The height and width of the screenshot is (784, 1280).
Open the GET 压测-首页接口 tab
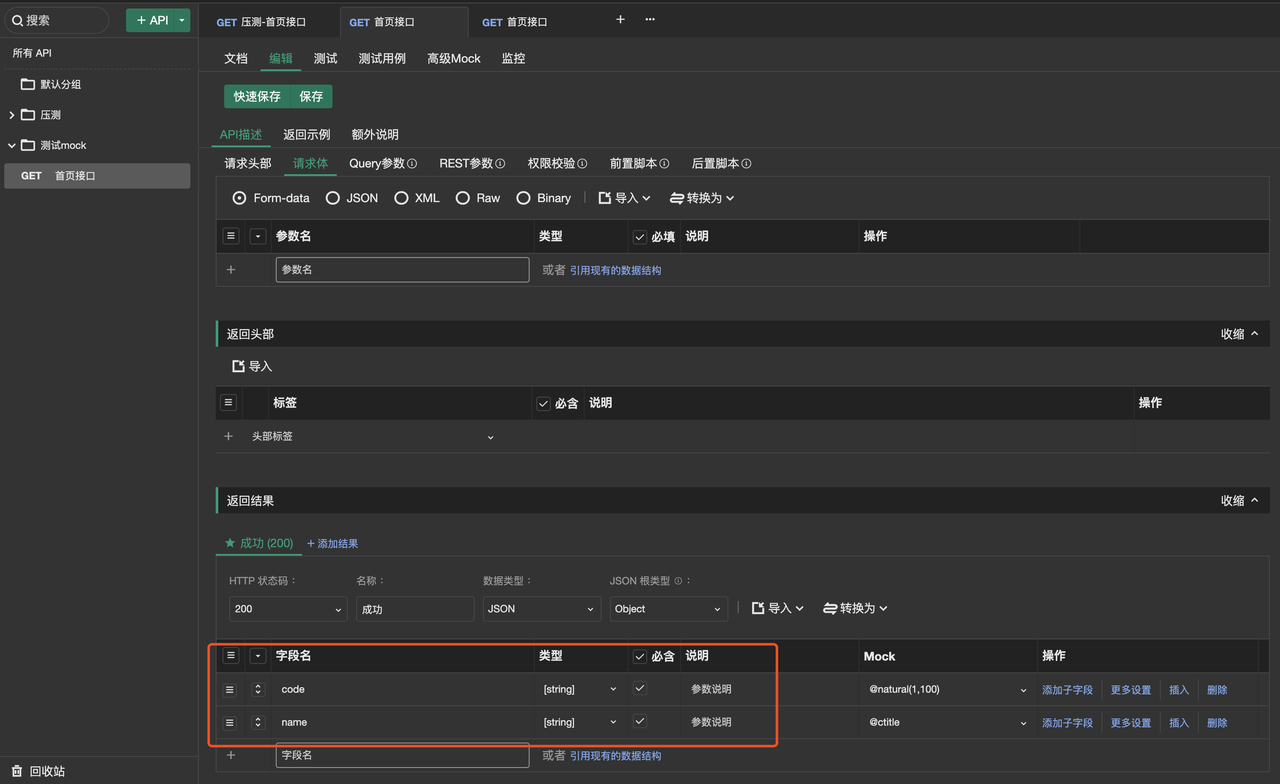261,22
